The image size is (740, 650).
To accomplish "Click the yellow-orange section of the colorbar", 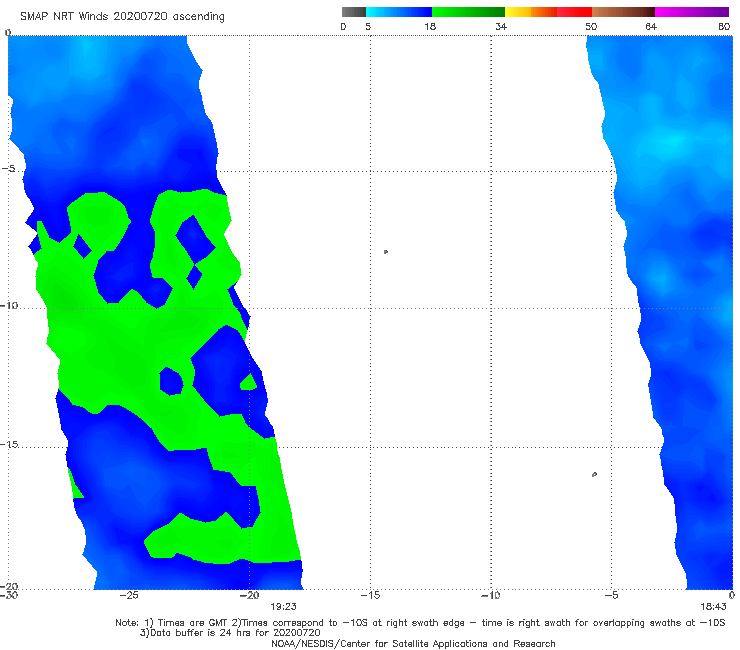I will (531, 12).
